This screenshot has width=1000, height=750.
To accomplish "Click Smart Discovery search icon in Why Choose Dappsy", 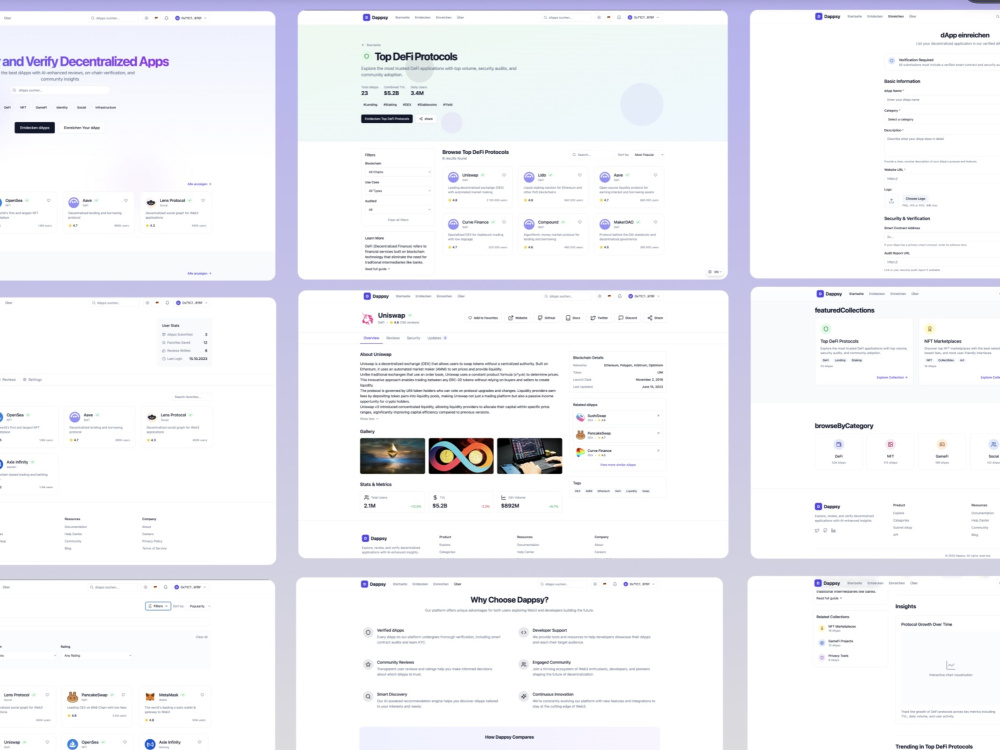I will [x=368, y=696].
